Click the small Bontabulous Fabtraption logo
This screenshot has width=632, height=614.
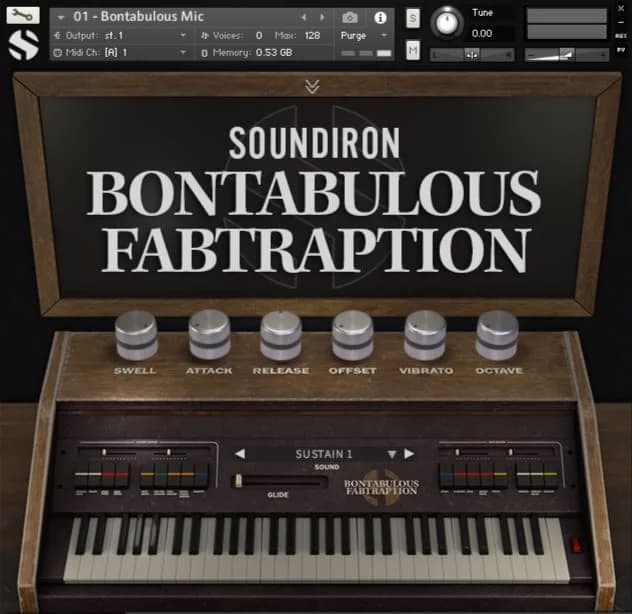381,487
